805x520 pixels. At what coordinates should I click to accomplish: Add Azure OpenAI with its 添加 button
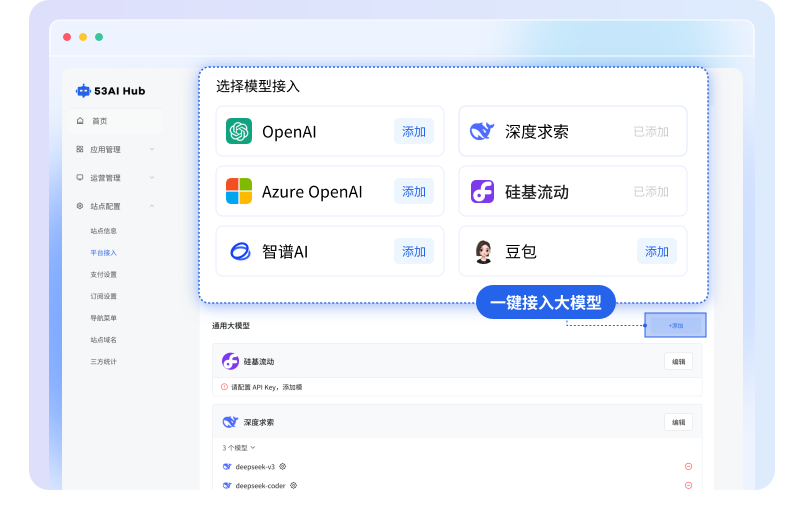[414, 191]
